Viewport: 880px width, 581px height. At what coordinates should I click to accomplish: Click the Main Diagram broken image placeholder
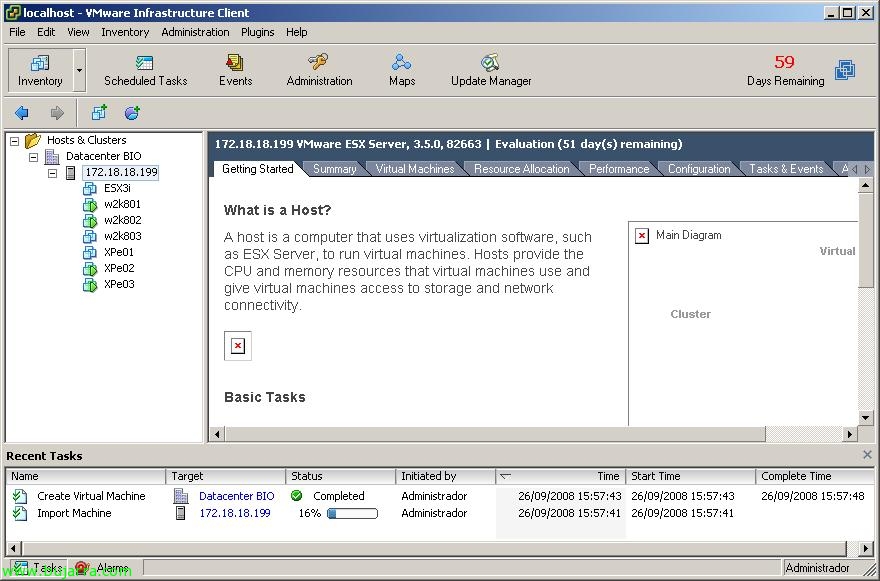point(642,236)
